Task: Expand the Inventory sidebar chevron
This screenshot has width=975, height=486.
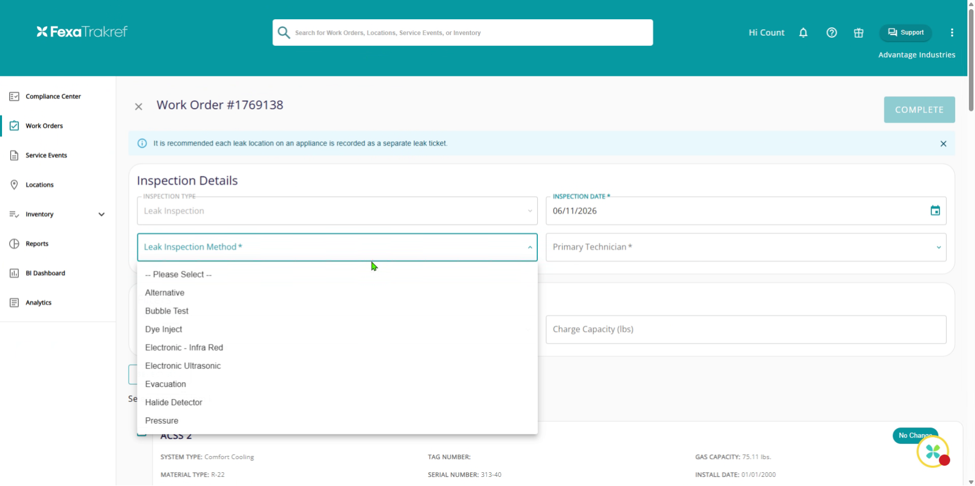Action: [x=101, y=214]
